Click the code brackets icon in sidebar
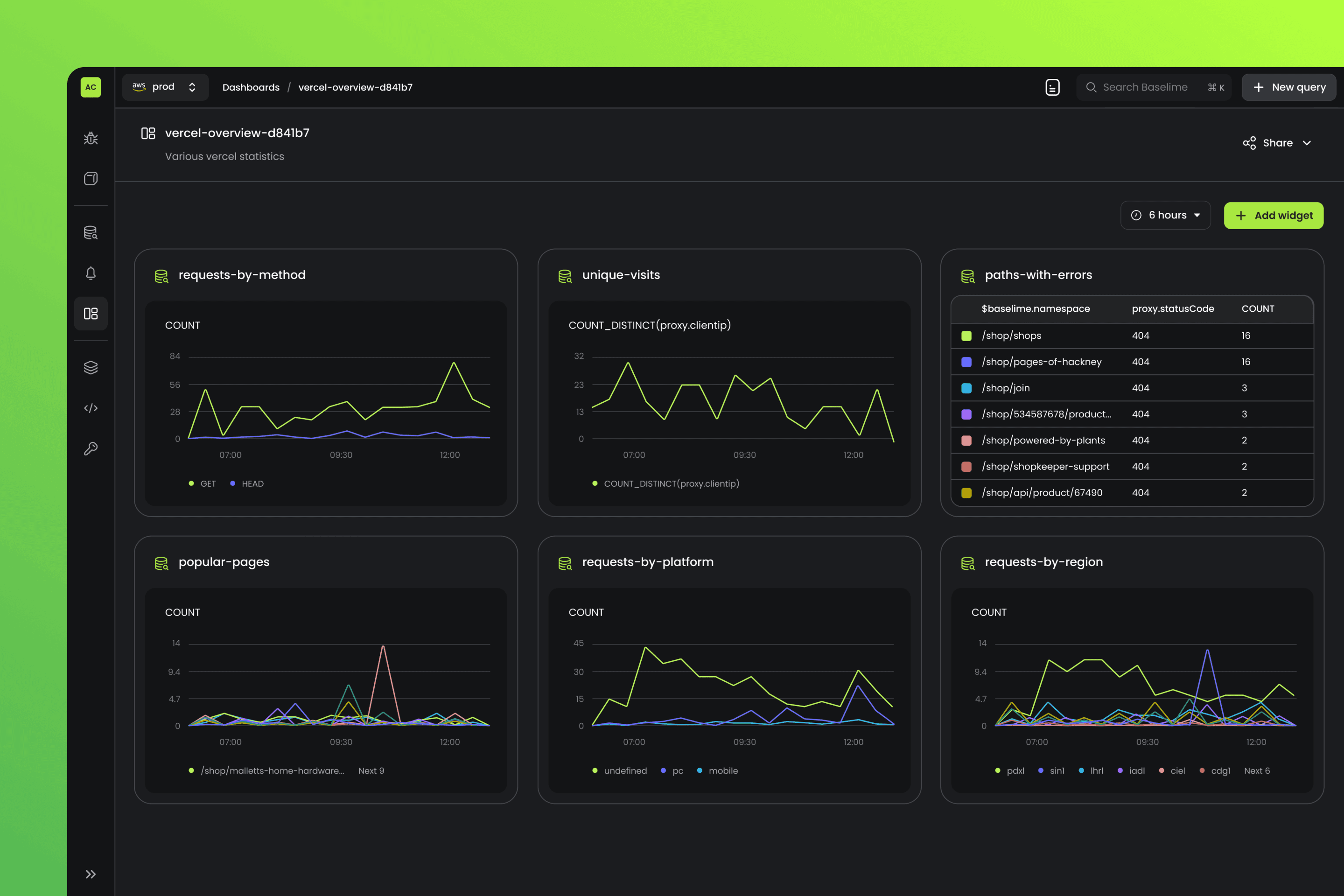The image size is (1344, 896). pyautogui.click(x=91, y=408)
